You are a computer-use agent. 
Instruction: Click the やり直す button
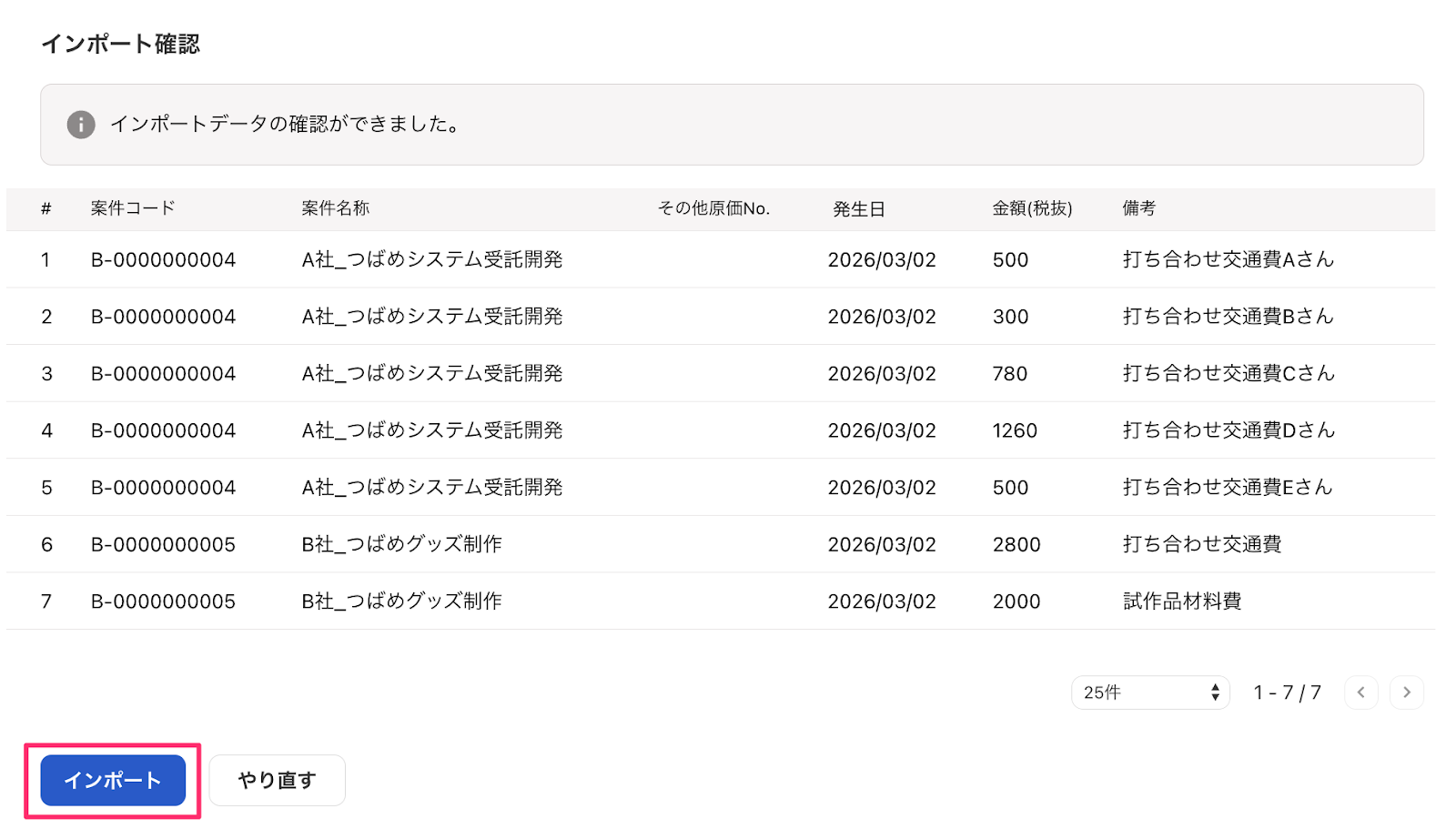point(277,780)
